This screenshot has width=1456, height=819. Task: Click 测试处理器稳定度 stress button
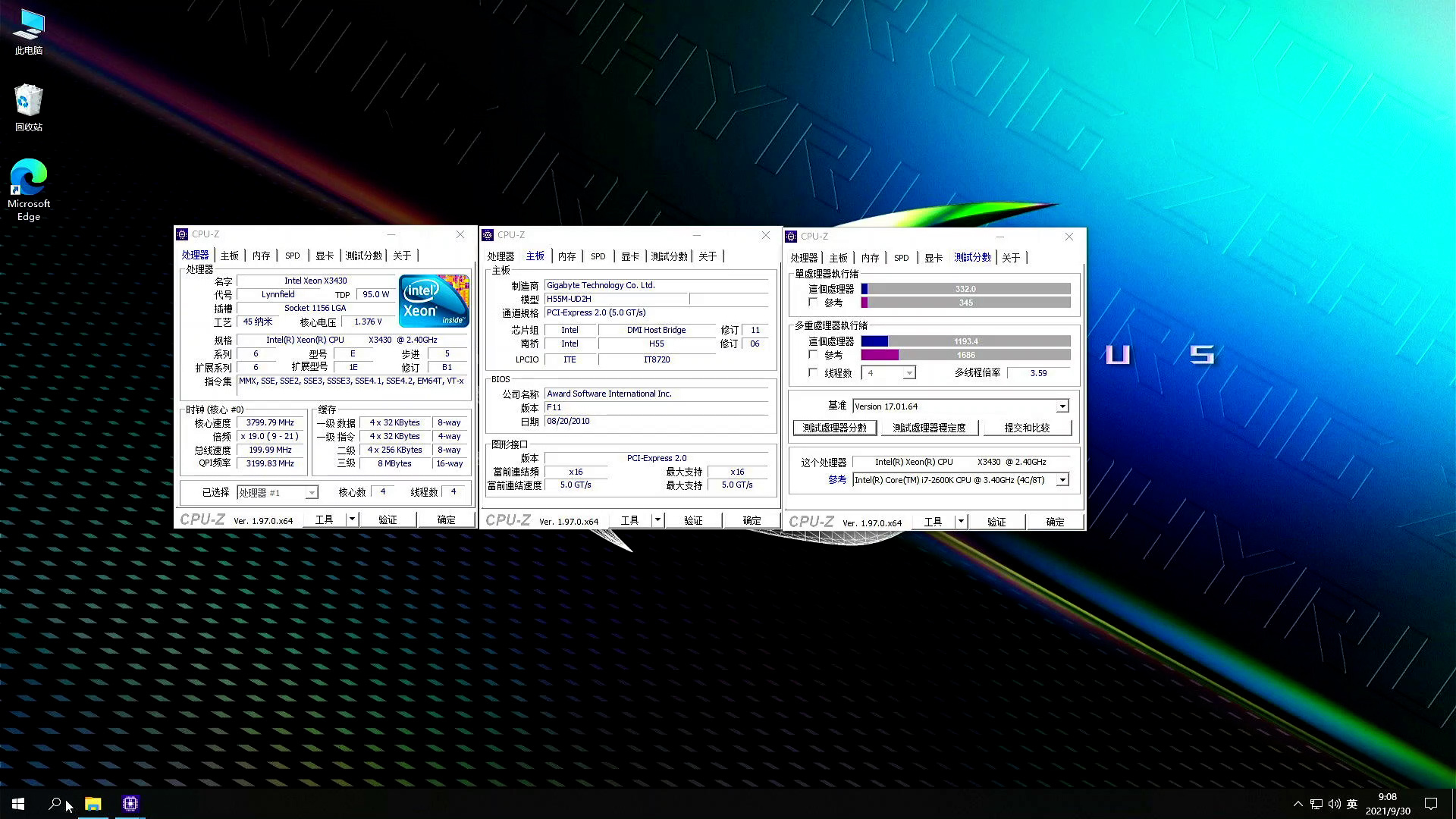point(930,428)
